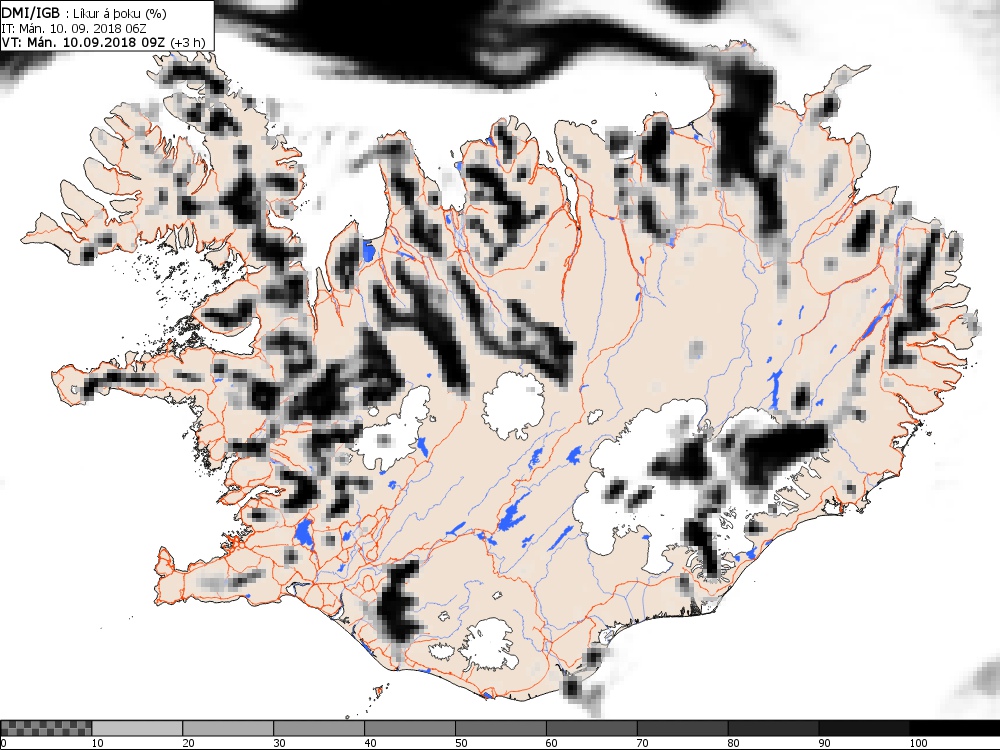Screen dimensions: 1000x750
Task: Select the 20–30% legend swatch
Action: pos(228,728)
